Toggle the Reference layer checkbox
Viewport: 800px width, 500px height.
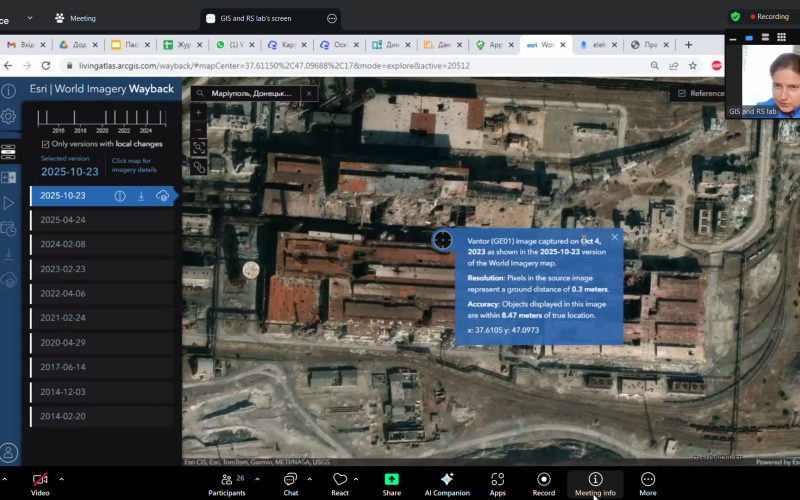click(682, 93)
